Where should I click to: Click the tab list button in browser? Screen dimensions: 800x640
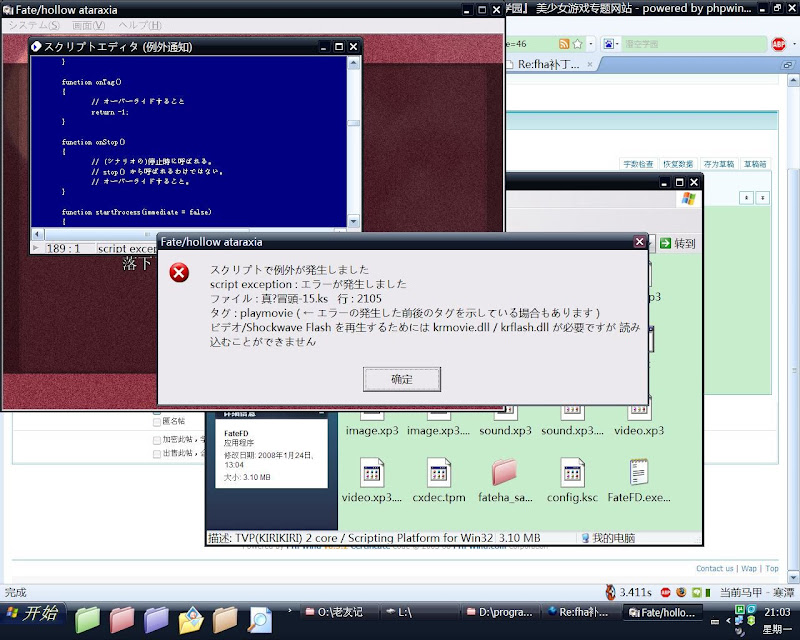[788, 65]
